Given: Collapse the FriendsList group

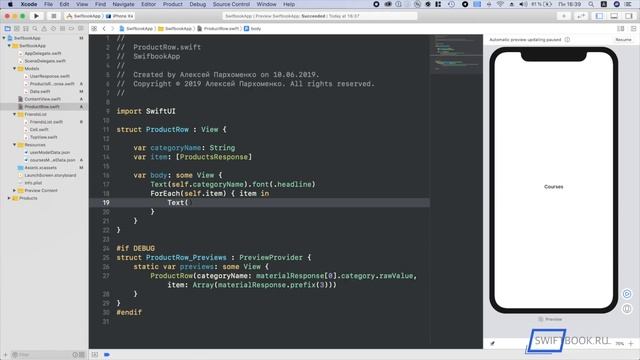Looking at the screenshot, I should [15, 114].
